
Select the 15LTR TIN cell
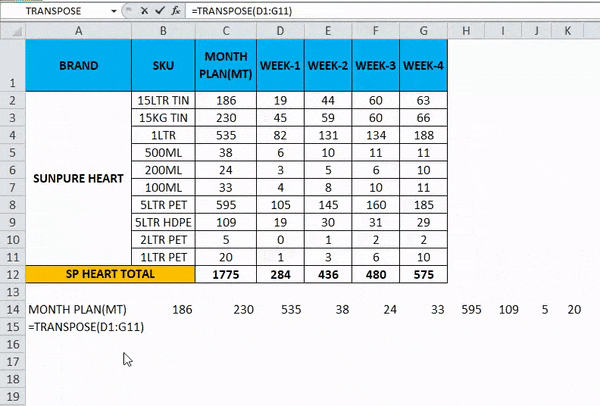[x=163, y=100]
